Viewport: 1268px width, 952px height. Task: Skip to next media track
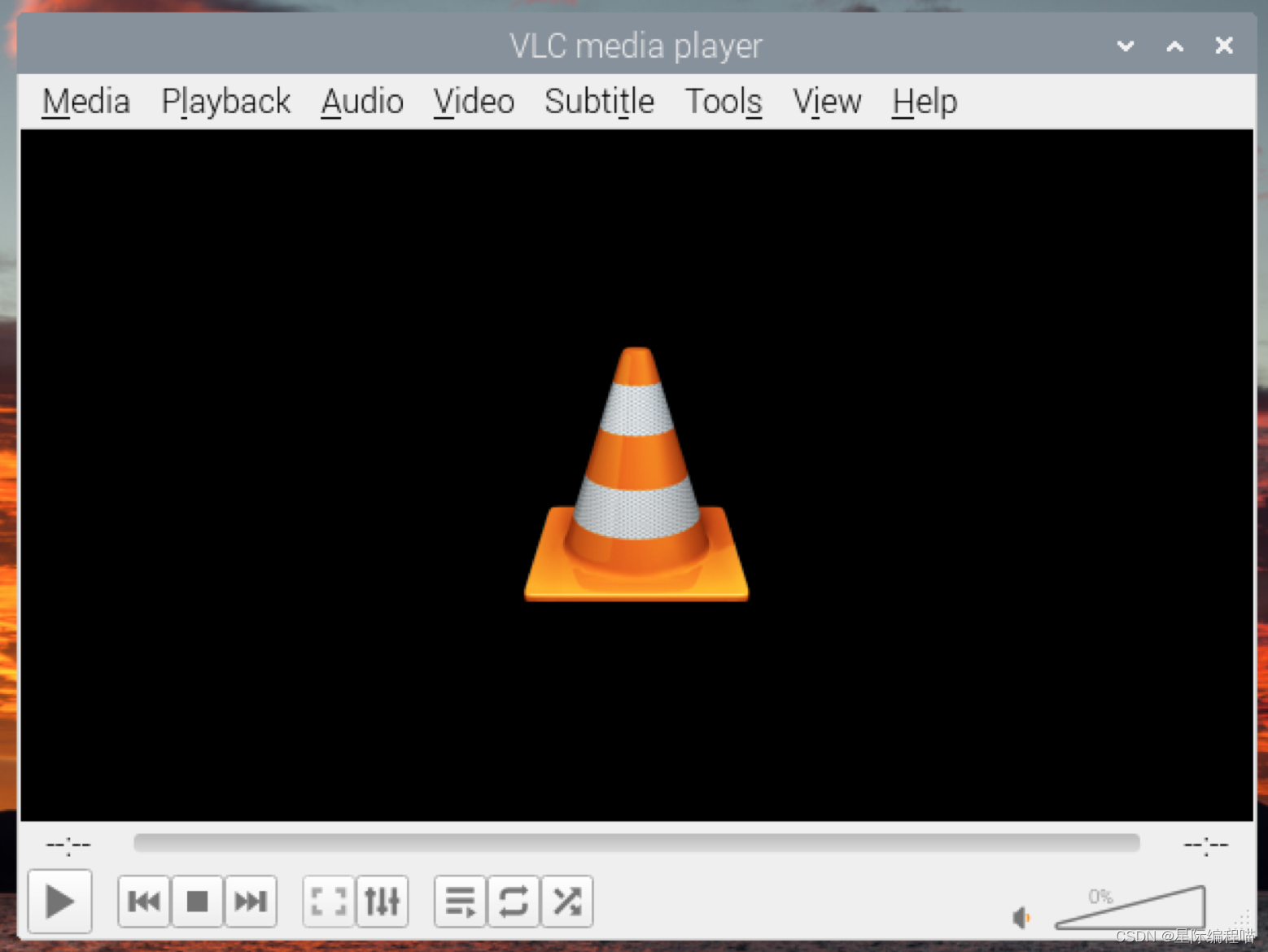(251, 902)
